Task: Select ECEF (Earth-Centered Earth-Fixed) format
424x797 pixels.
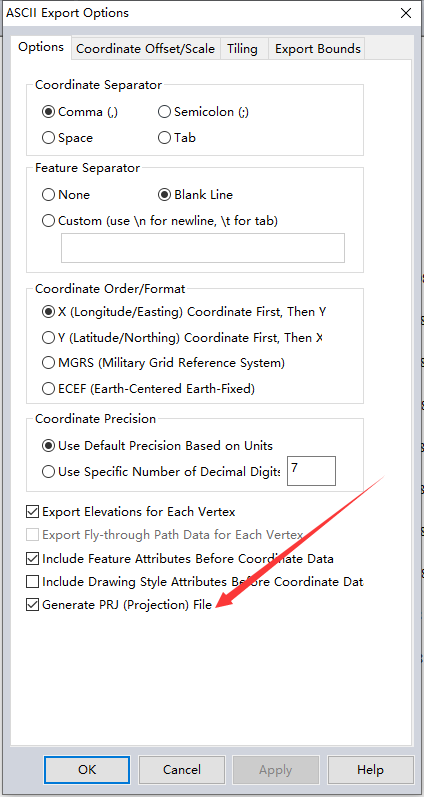Action: click(148, 389)
